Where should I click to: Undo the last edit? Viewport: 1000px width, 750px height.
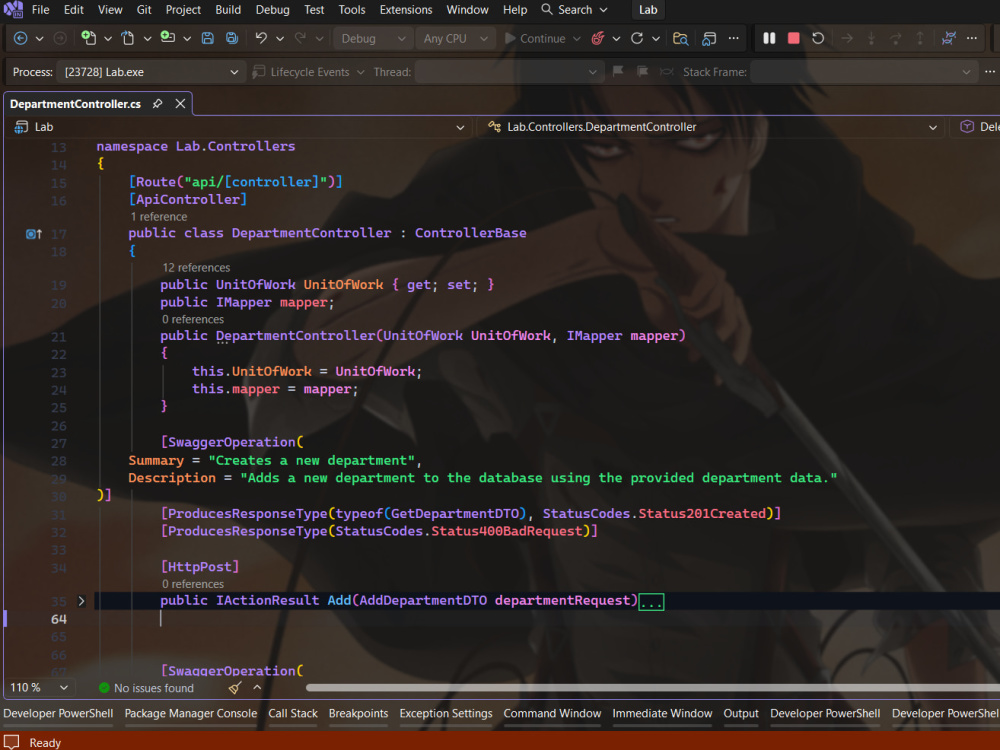[261, 38]
